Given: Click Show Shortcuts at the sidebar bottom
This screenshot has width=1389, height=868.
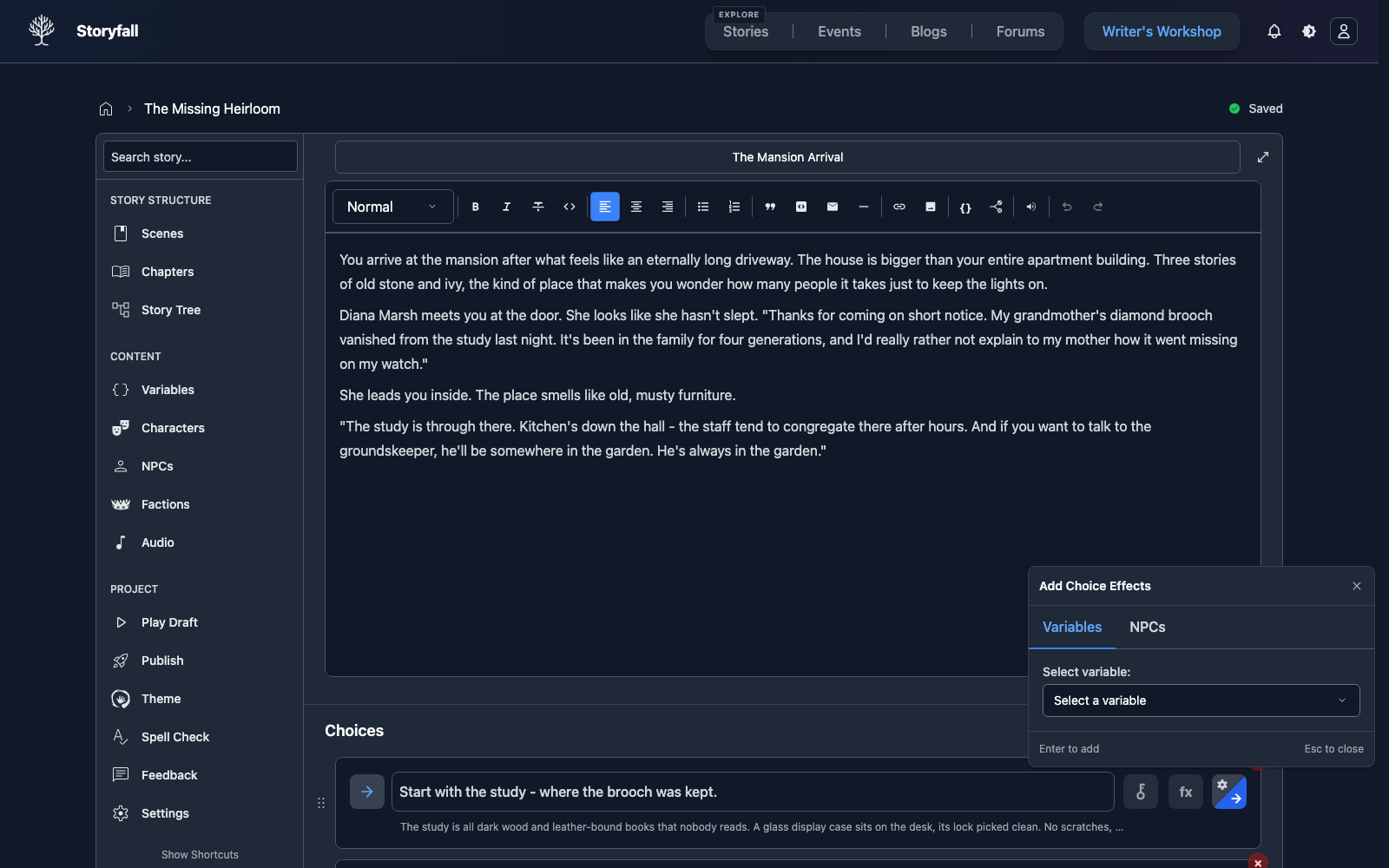Looking at the screenshot, I should coord(200,855).
